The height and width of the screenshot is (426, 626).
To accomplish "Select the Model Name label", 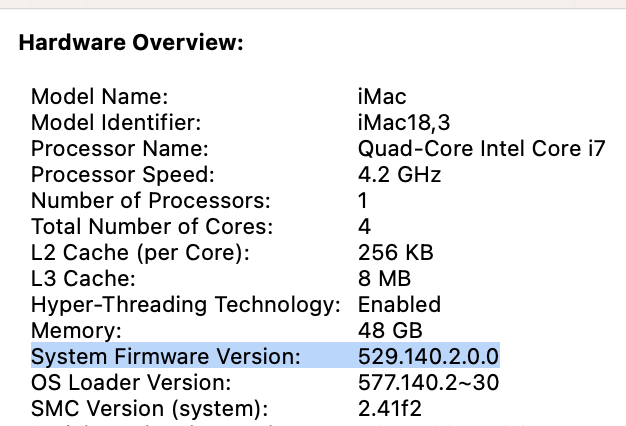I will 99,97.
